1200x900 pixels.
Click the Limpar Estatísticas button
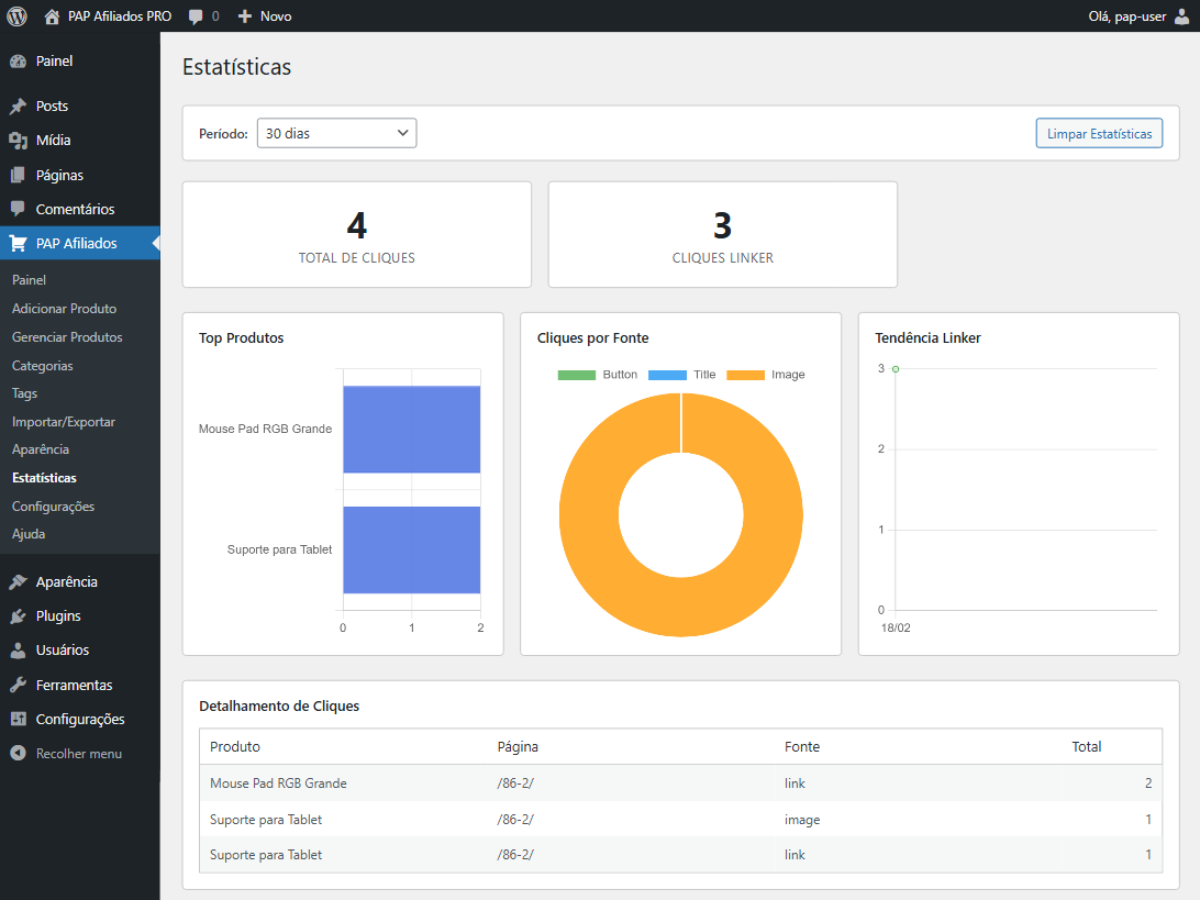pos(1098,132)
